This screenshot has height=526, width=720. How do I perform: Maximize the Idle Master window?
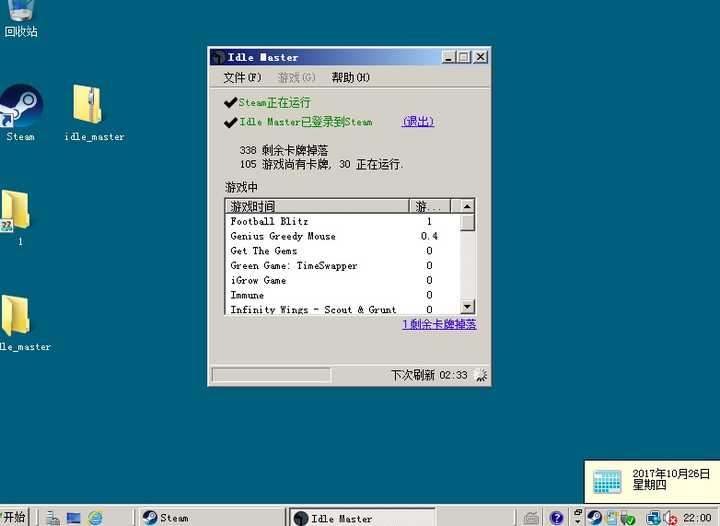click(464, 57)
